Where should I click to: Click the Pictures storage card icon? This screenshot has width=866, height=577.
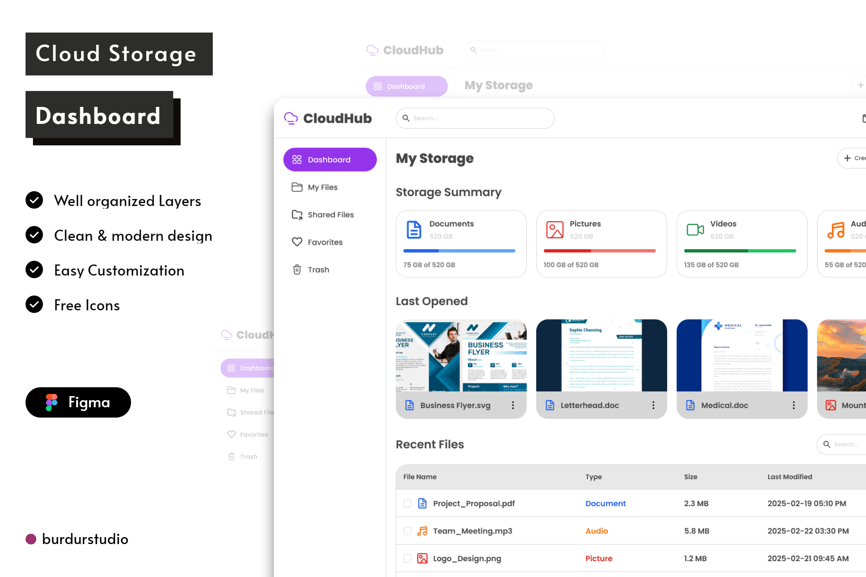click(555, 229)
